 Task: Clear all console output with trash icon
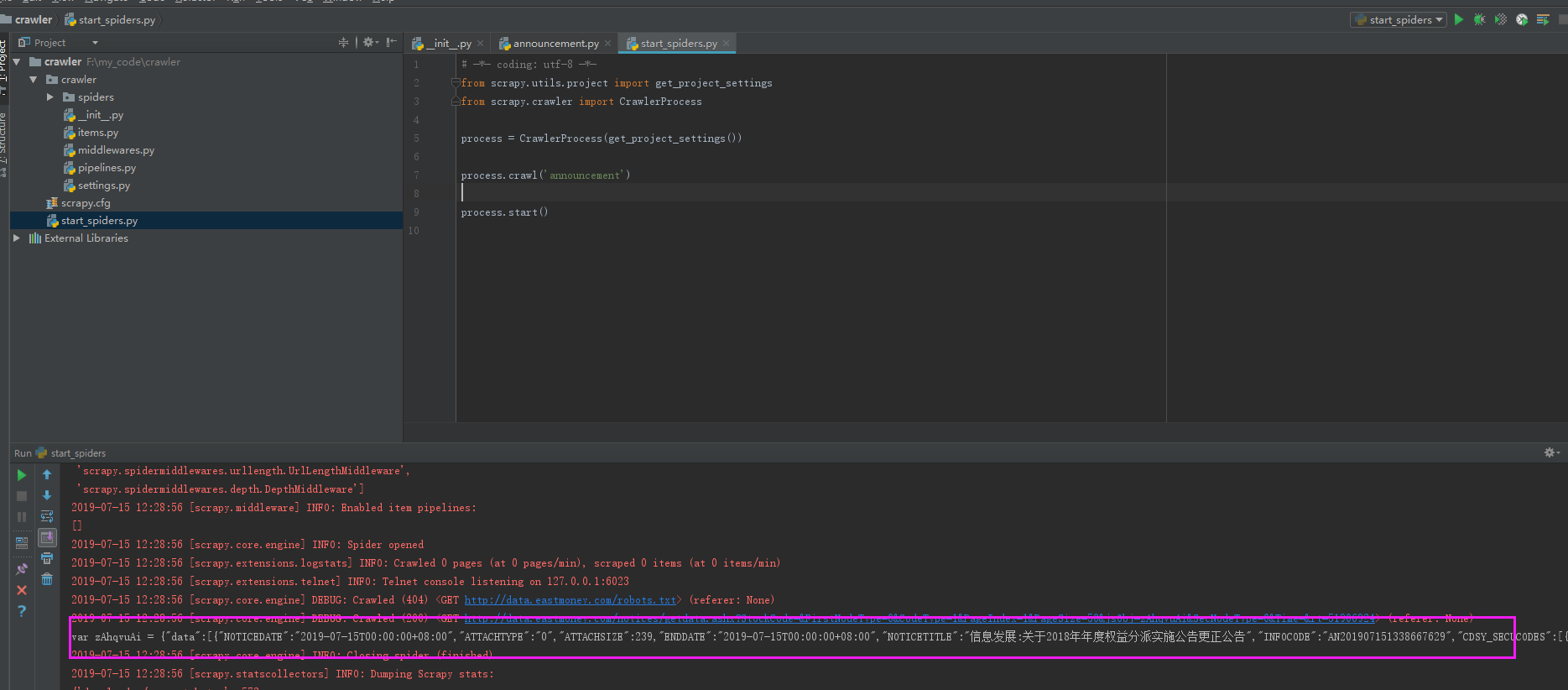pos(47,579)
